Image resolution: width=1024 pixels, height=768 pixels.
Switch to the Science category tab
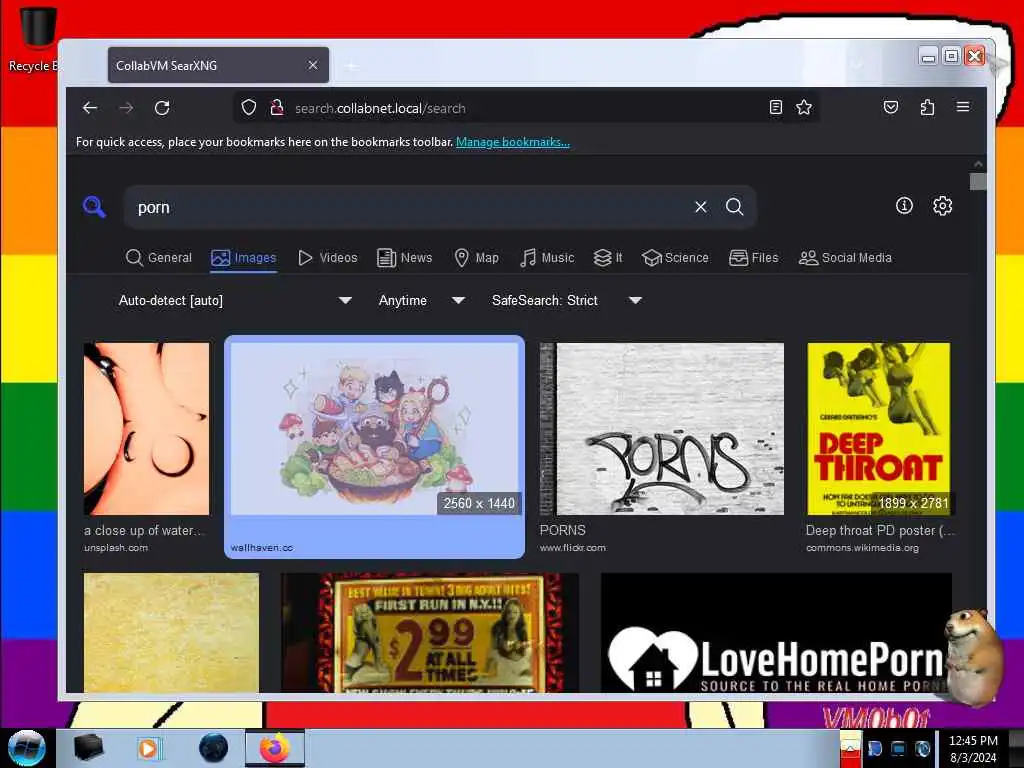click(675, 257)
